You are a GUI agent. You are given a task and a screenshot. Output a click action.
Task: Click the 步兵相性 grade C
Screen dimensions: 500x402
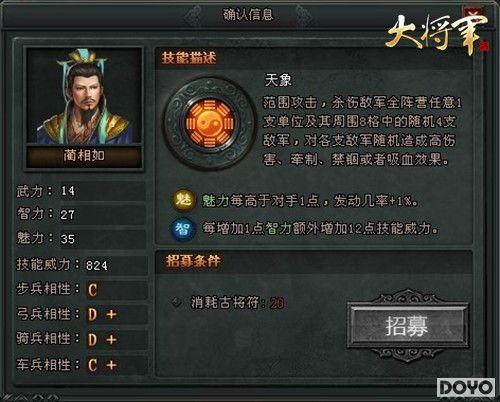click(93, 290)
